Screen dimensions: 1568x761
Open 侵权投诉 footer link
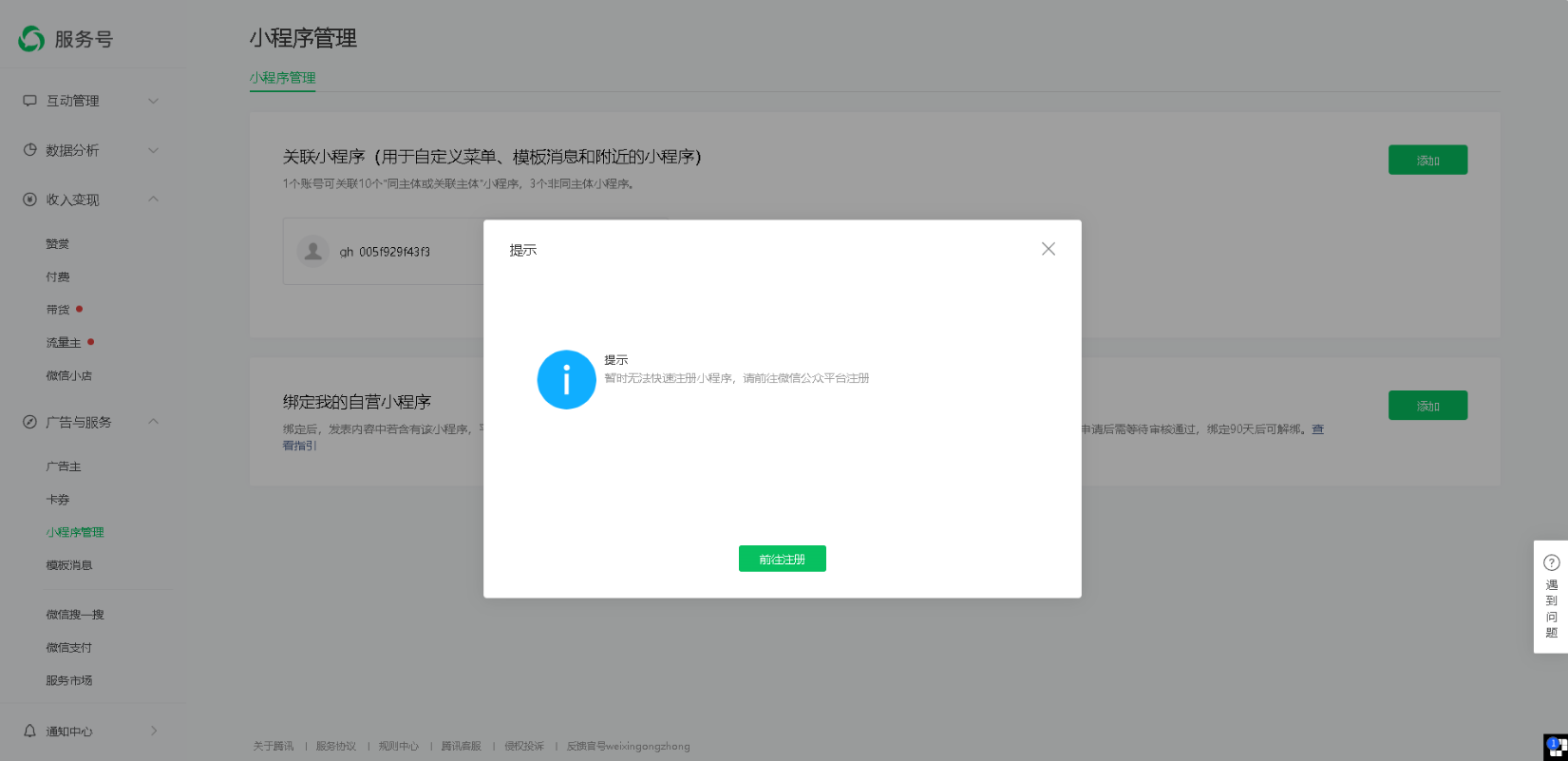pos(524,747)
